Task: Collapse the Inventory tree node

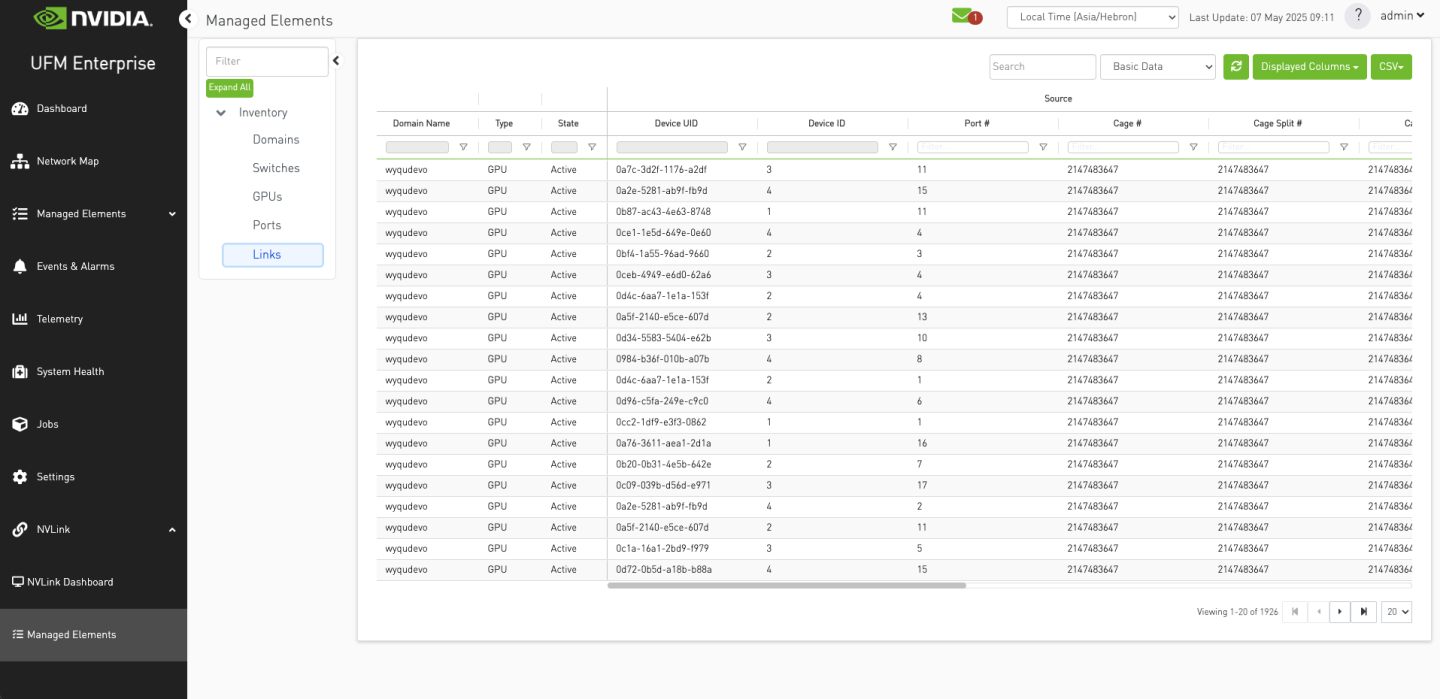Action: [x=221, y=113]
